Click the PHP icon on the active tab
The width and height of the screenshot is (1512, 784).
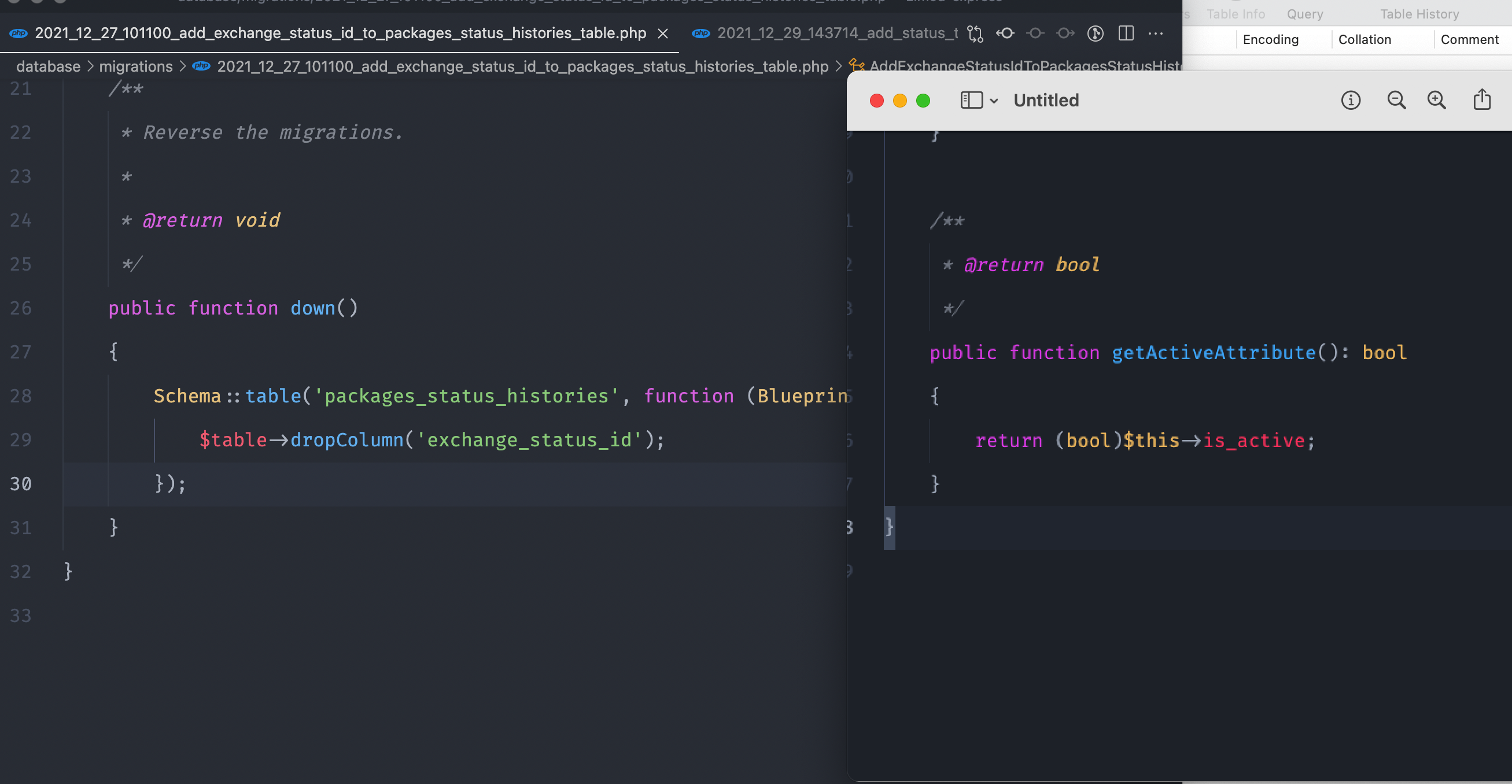[x=17, y=34]
